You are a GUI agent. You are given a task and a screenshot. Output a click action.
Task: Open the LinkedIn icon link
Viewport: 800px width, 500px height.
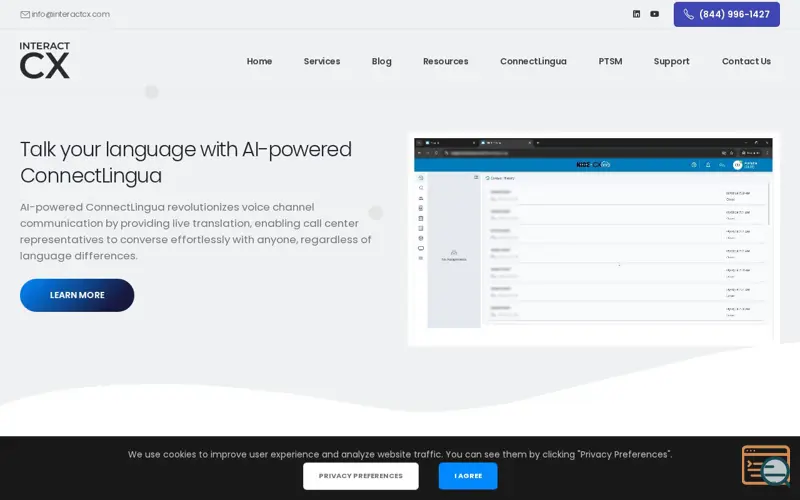tap(636, 14)
